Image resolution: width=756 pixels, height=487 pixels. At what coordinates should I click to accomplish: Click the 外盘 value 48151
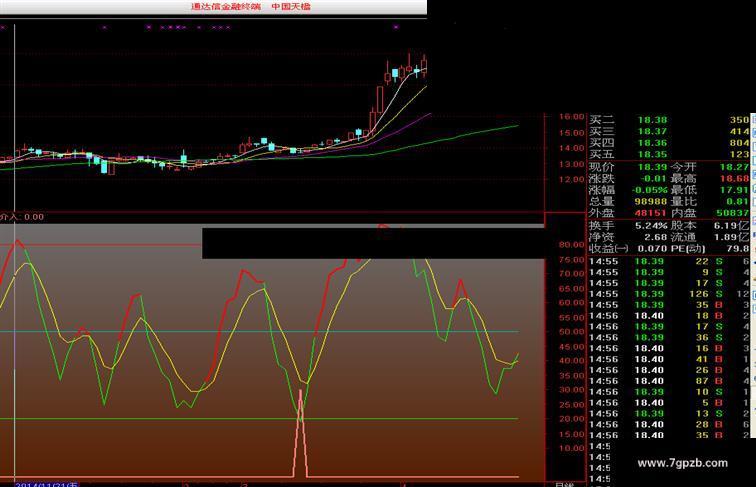click(650, 213)
